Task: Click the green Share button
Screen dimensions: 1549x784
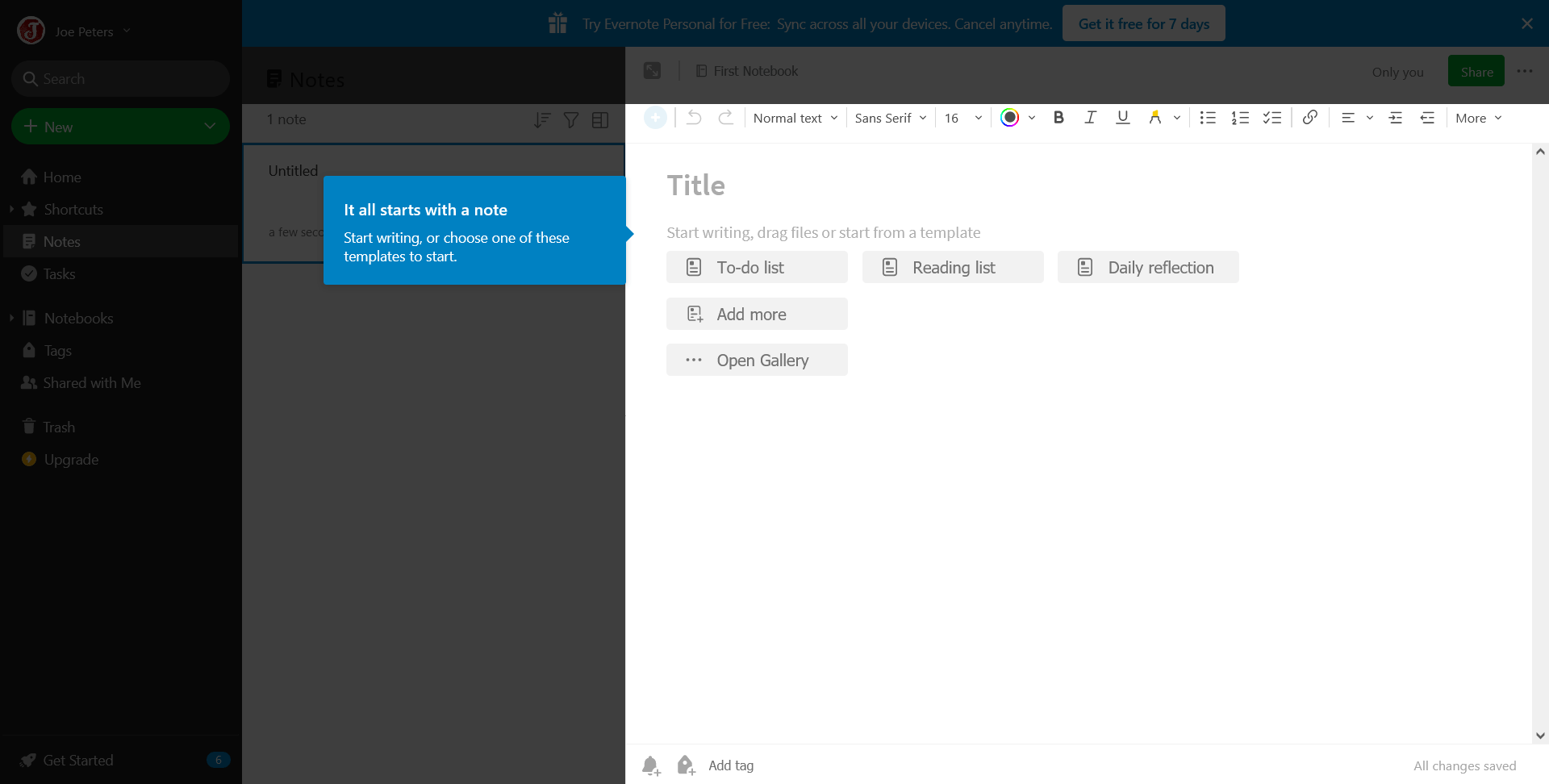Action: 1476,72
